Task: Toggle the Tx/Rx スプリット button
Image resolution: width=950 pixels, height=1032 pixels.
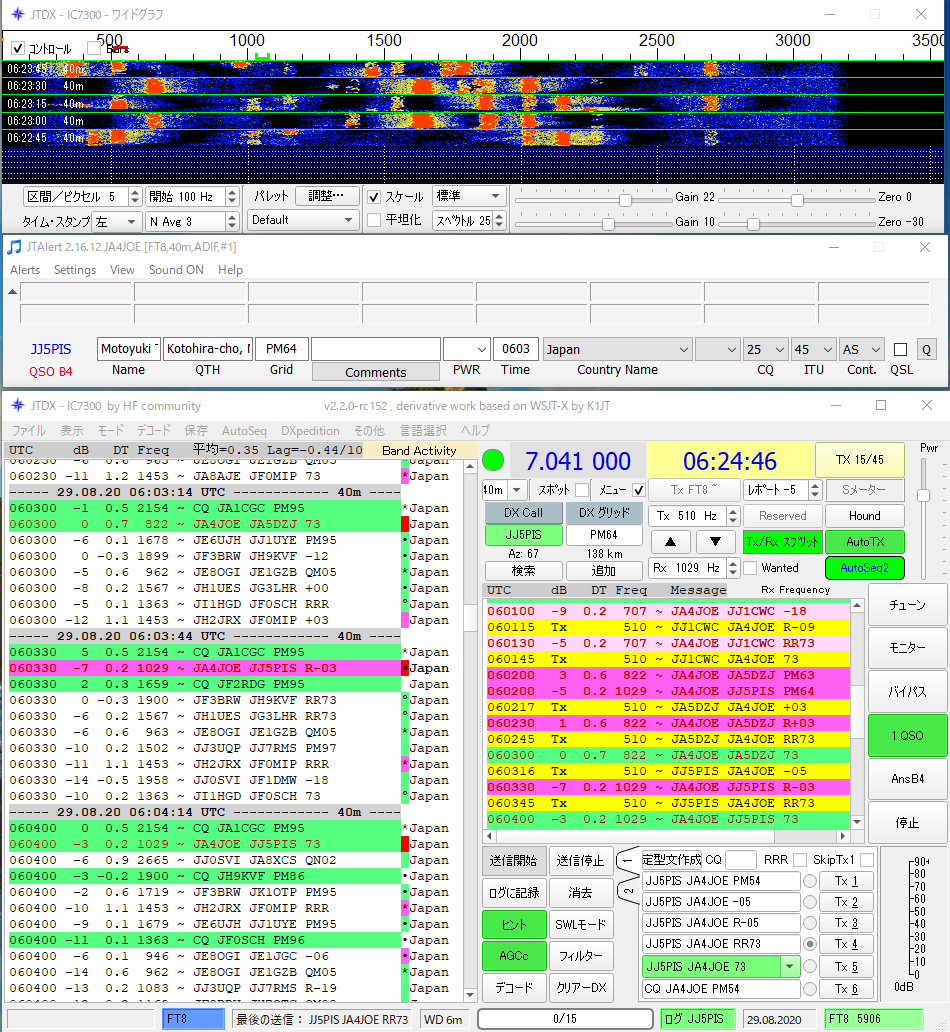Action: click(x=783, y=542)
